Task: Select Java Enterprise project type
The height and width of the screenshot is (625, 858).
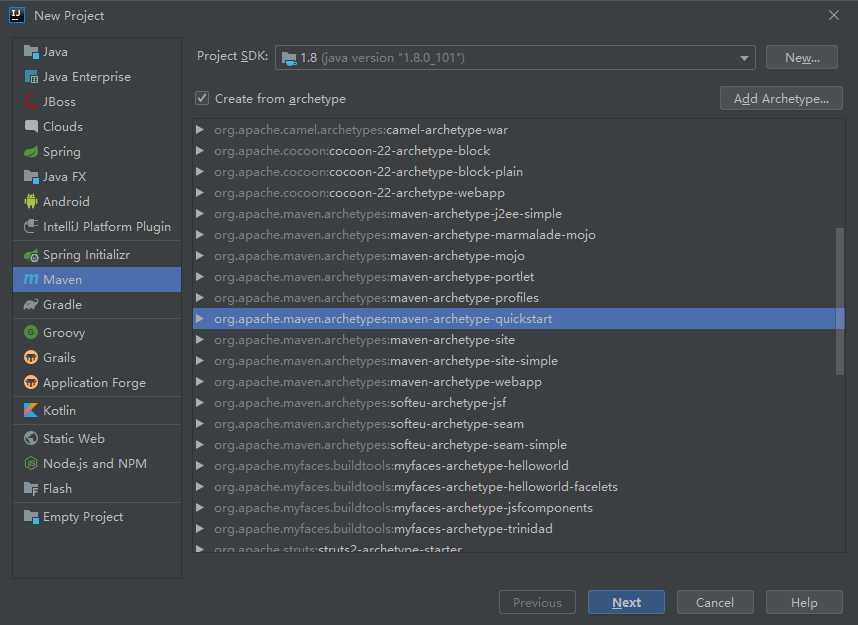Action: click(x=97, y=77)
